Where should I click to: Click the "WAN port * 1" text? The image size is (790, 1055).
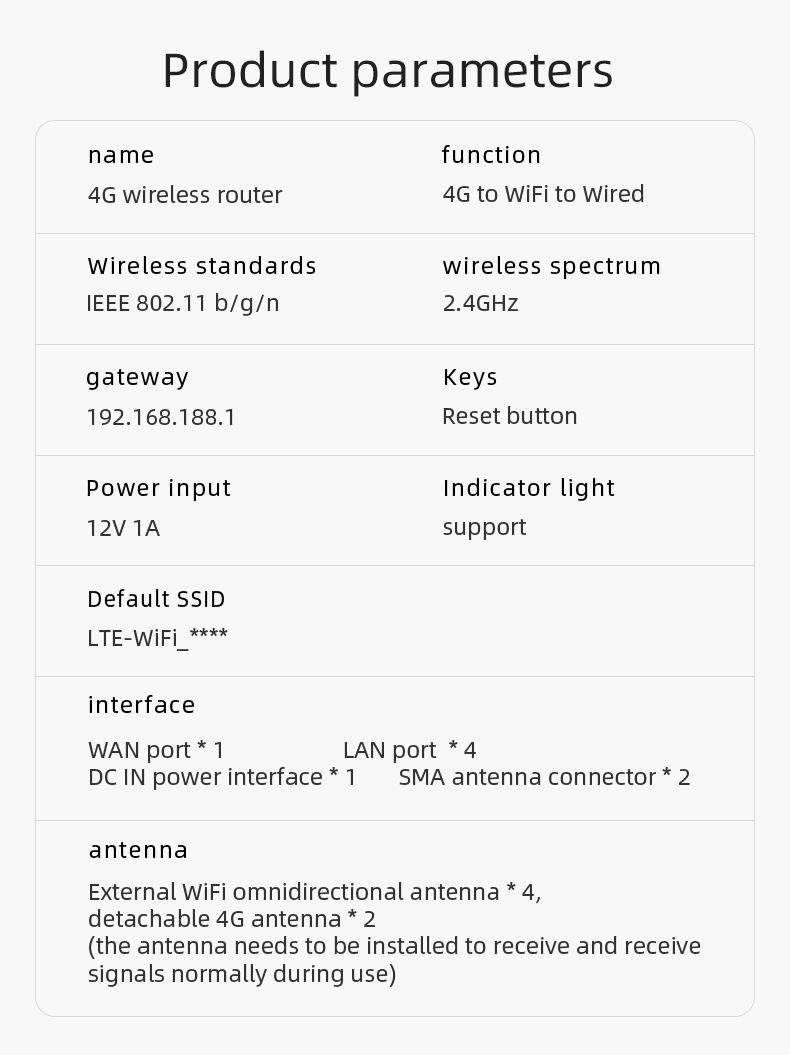coord(156,750)
